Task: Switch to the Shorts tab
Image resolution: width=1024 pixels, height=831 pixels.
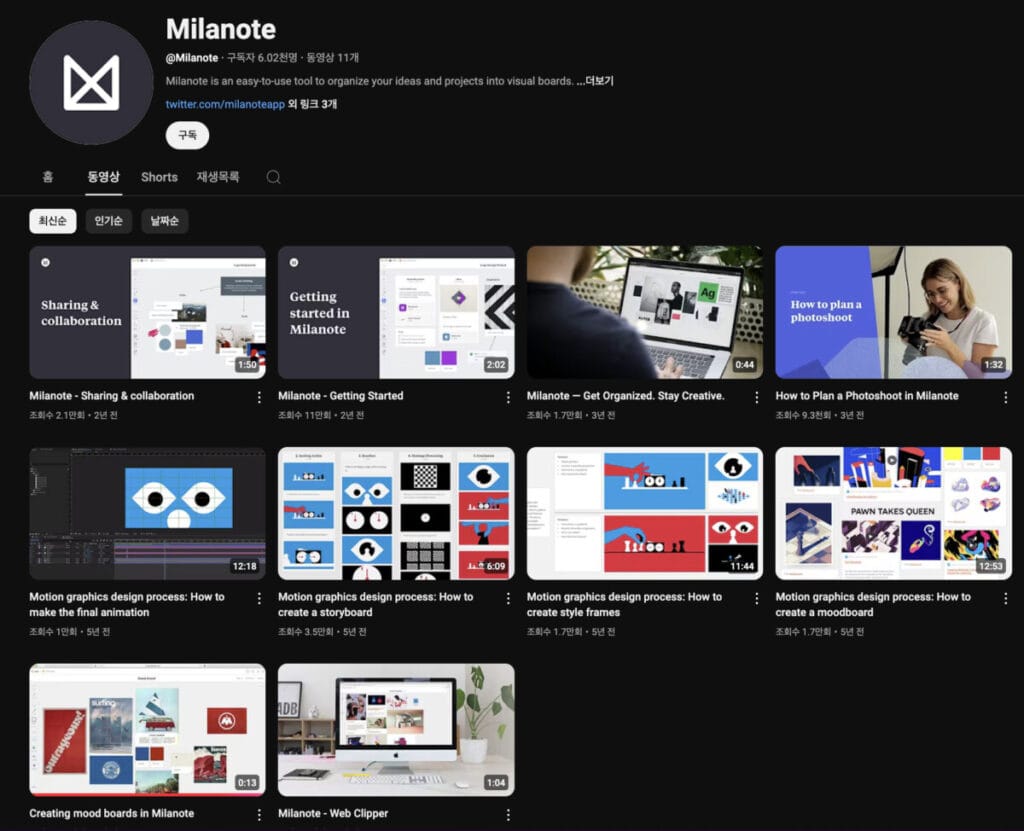Action: click(x=159, y=177)
